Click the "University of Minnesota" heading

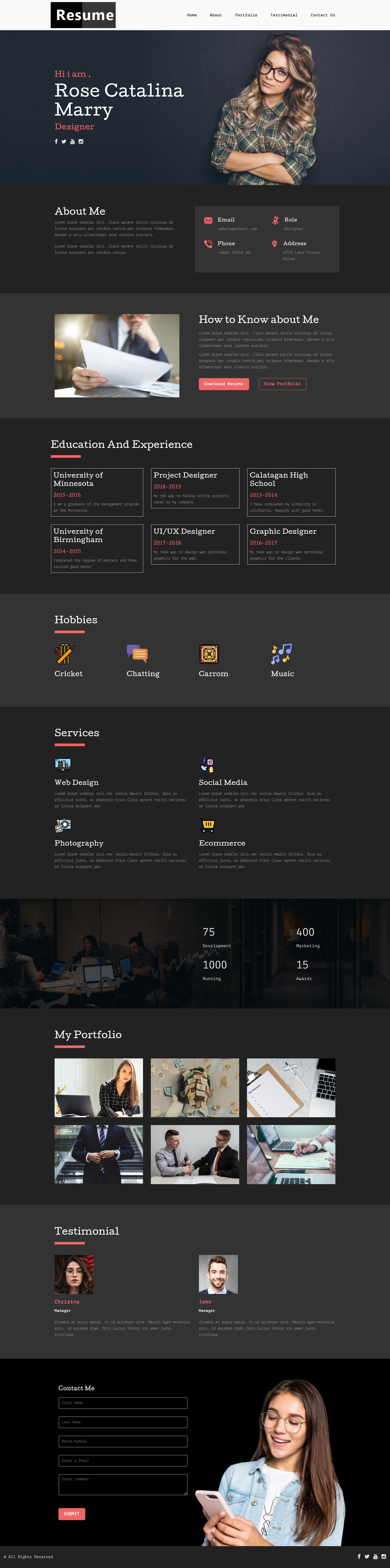[78, 479]
